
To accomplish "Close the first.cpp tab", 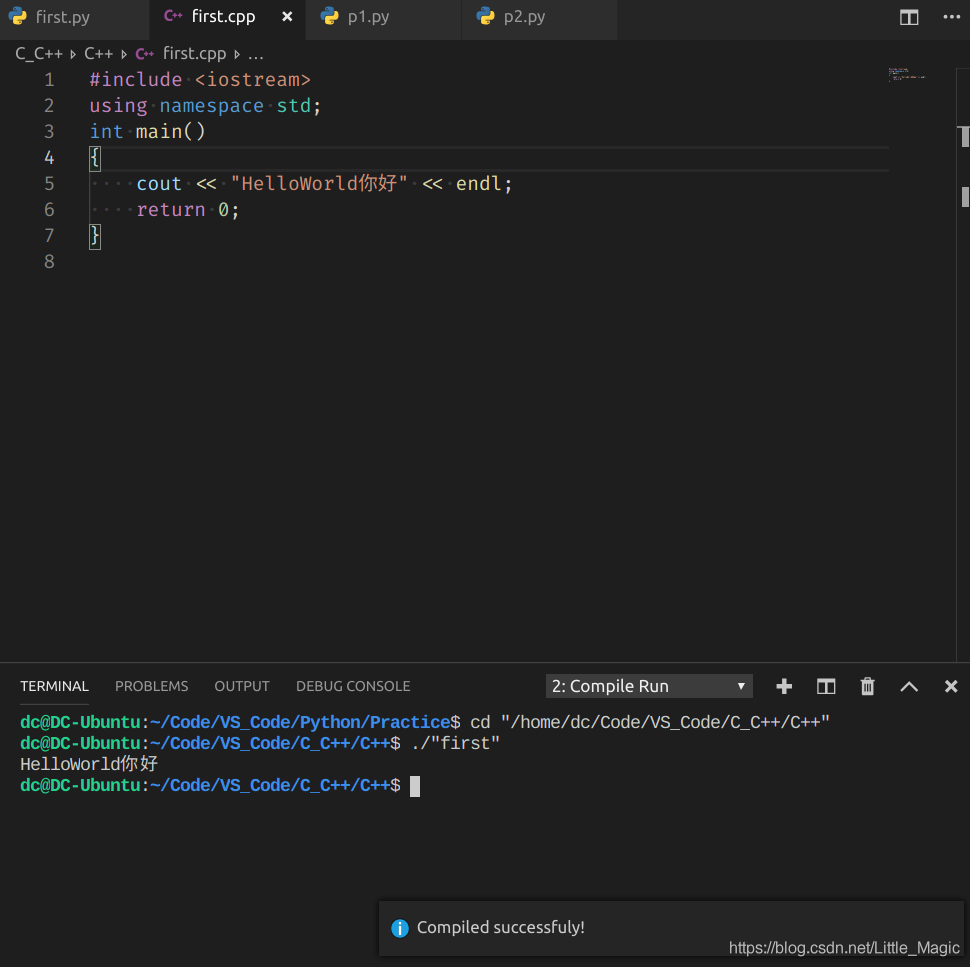I will [x=288, y=17].
